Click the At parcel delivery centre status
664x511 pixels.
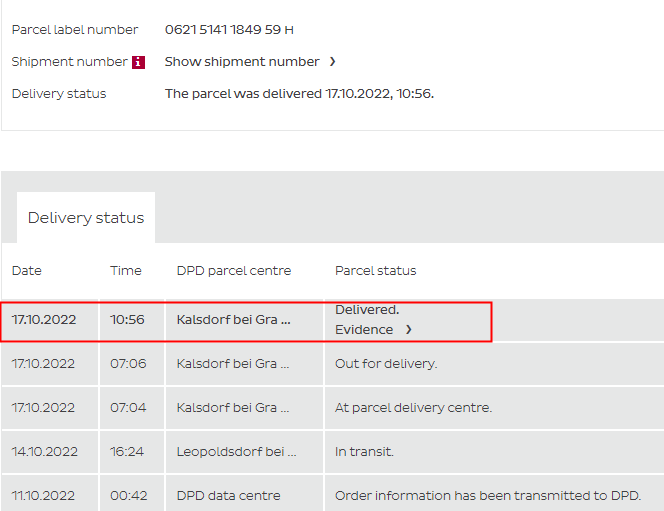413,408
